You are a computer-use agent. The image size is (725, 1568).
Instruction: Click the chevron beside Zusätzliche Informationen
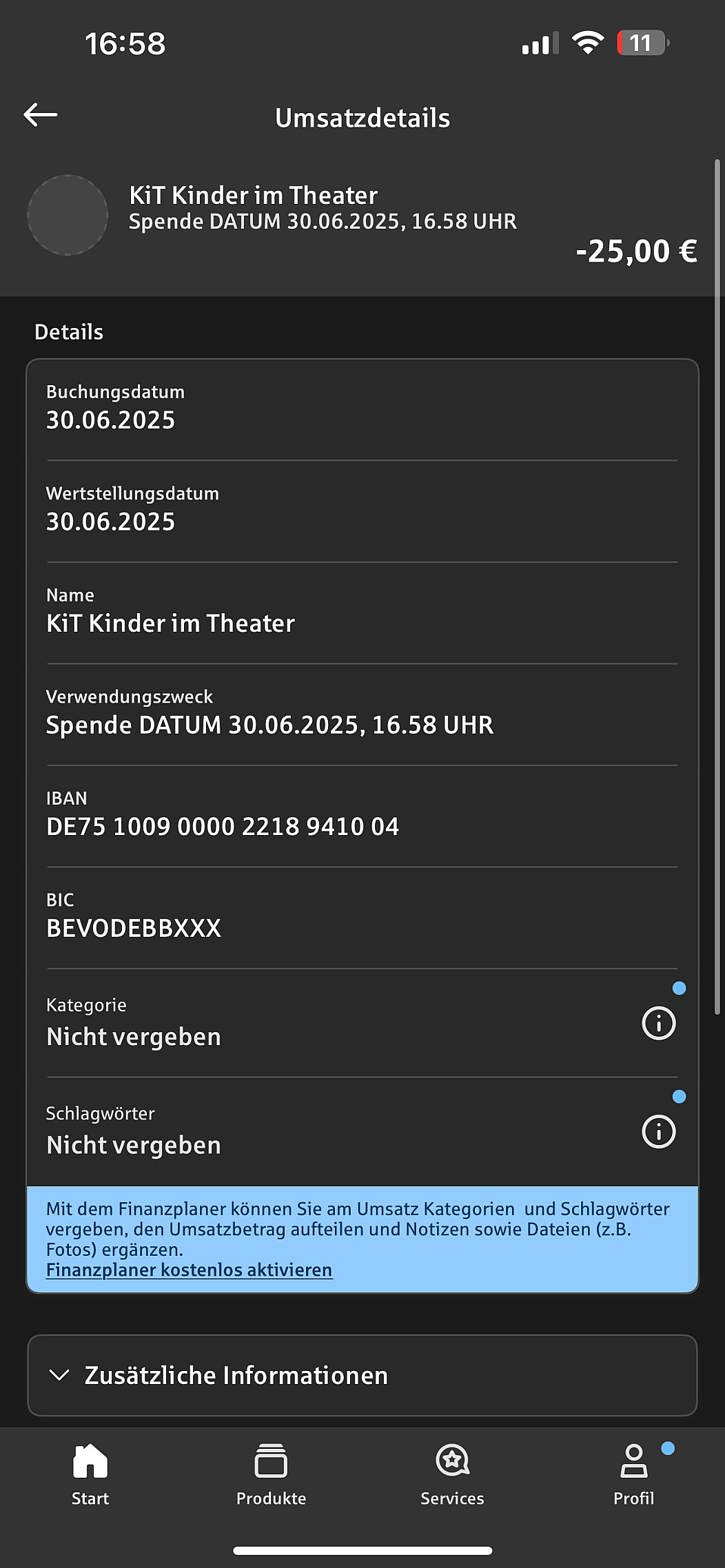tap(59, 1375)
